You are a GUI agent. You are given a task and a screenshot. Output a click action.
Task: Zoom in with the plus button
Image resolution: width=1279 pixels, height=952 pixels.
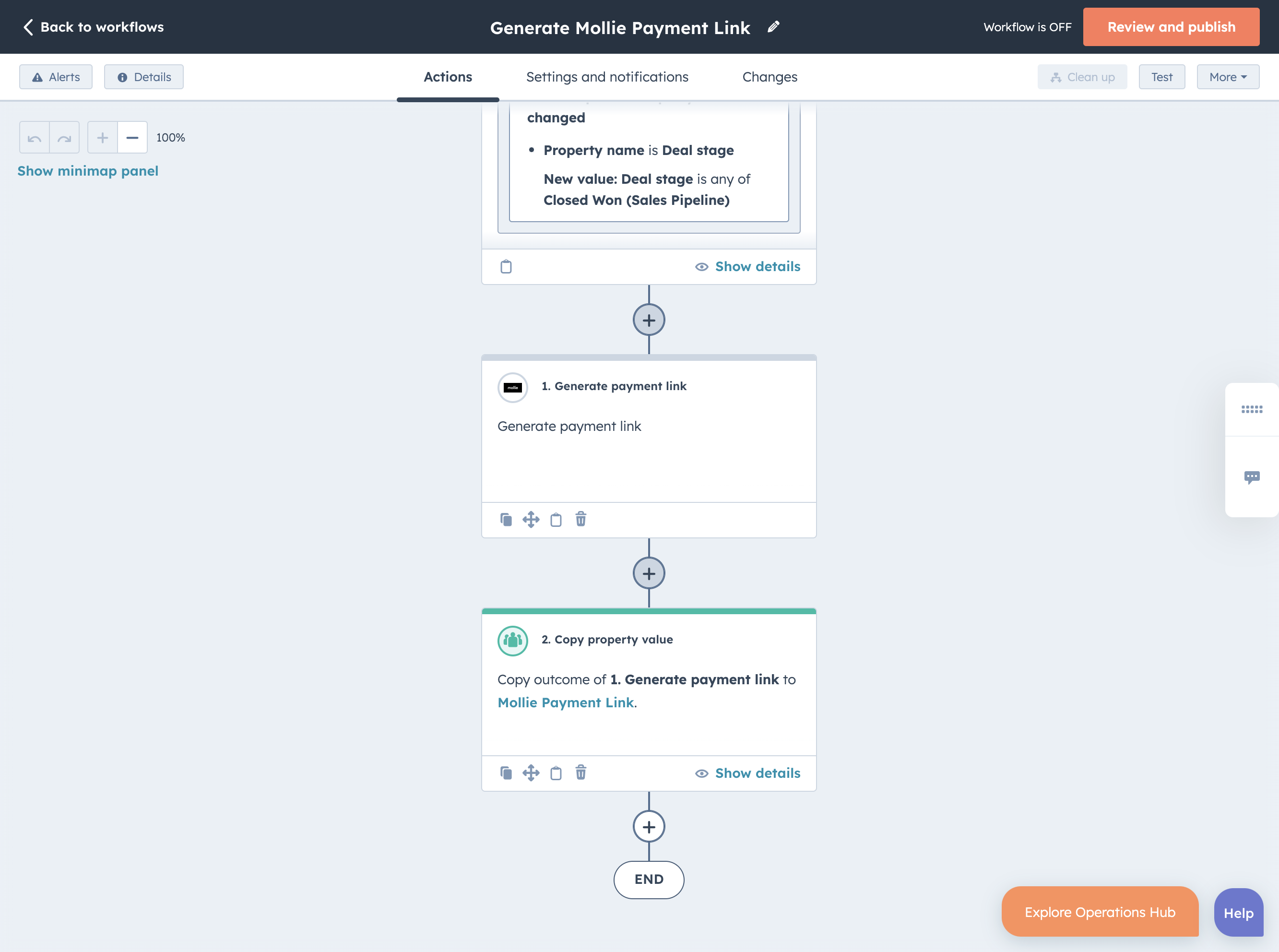tap(103, 138)
